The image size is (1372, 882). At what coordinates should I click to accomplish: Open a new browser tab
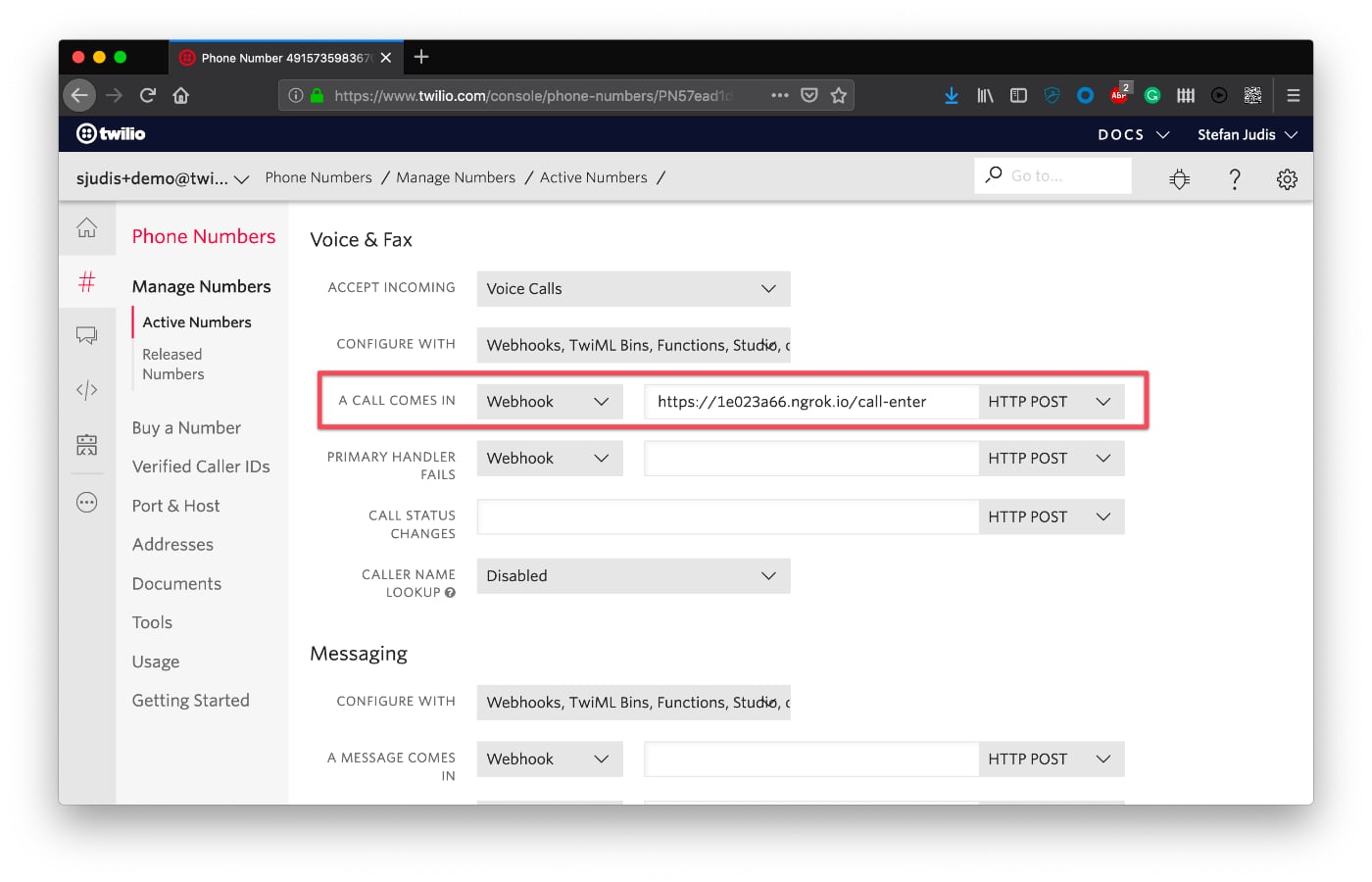tap(421, 57)
